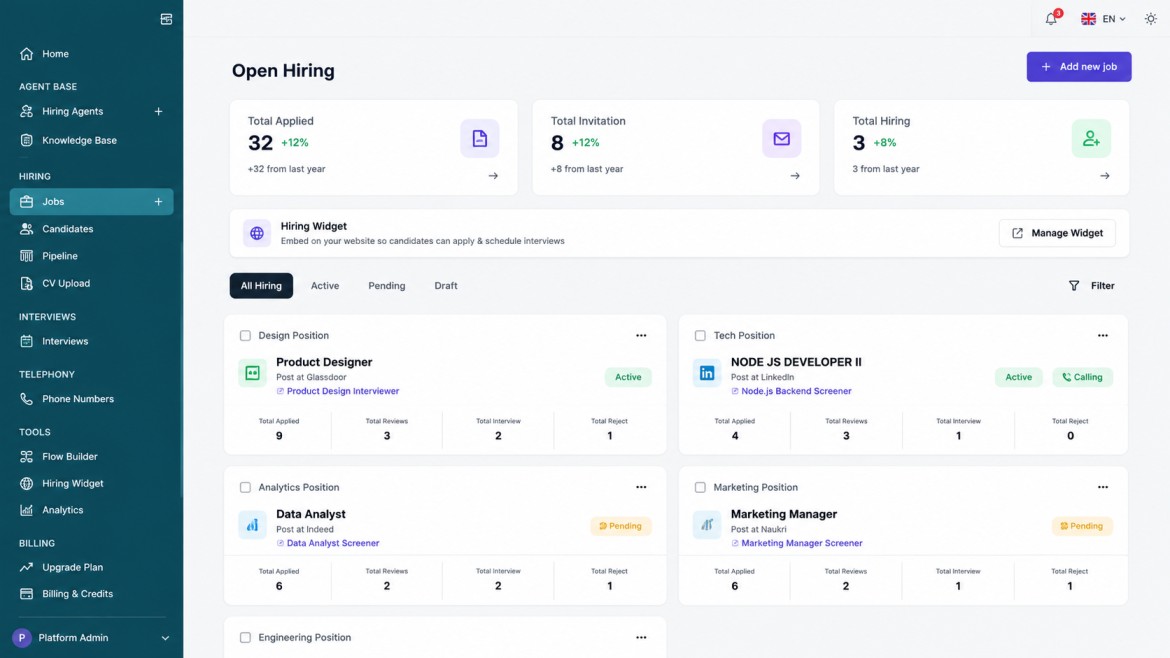Select the Marketing Position checkbox
This screenshot has width=1170, height=658.
700,487
